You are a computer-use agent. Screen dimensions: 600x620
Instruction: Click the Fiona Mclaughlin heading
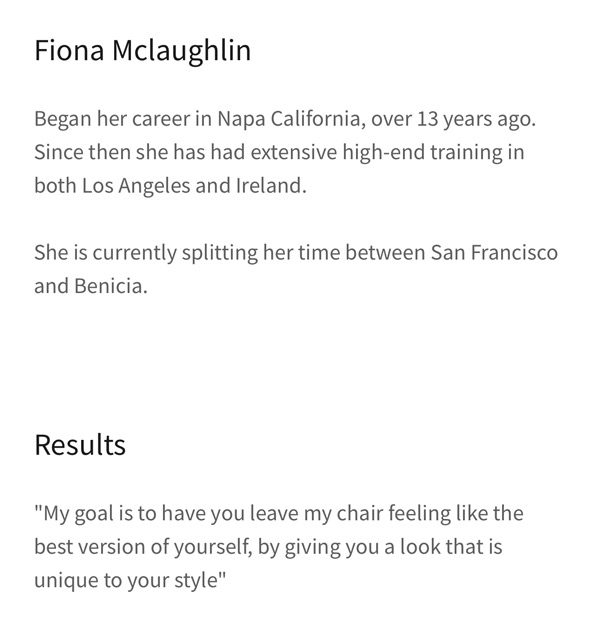coord(143,51)
